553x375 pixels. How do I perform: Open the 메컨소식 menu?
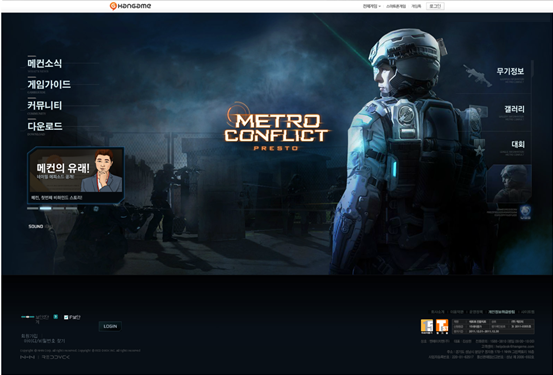coord(45,63)
